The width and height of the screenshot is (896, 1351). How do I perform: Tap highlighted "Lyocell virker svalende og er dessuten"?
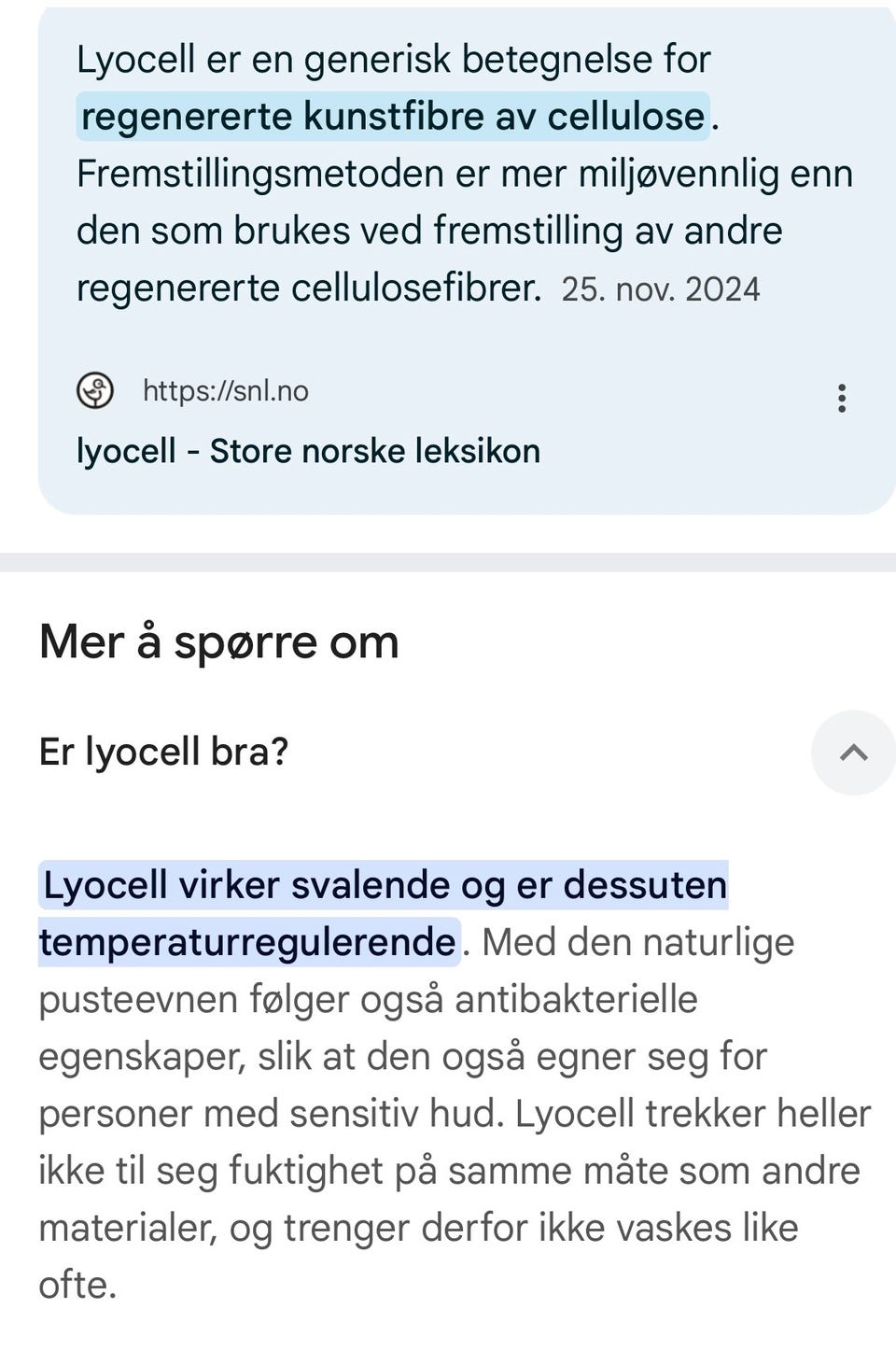click(x=384, y=885)
